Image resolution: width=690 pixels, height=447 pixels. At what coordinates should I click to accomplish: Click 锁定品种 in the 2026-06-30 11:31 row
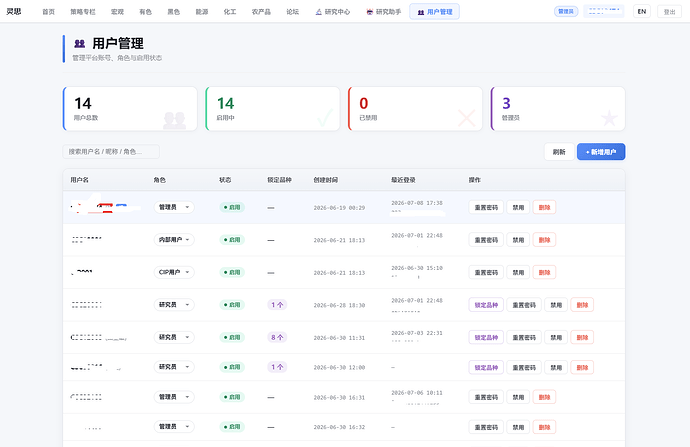(x=486, y=337)
